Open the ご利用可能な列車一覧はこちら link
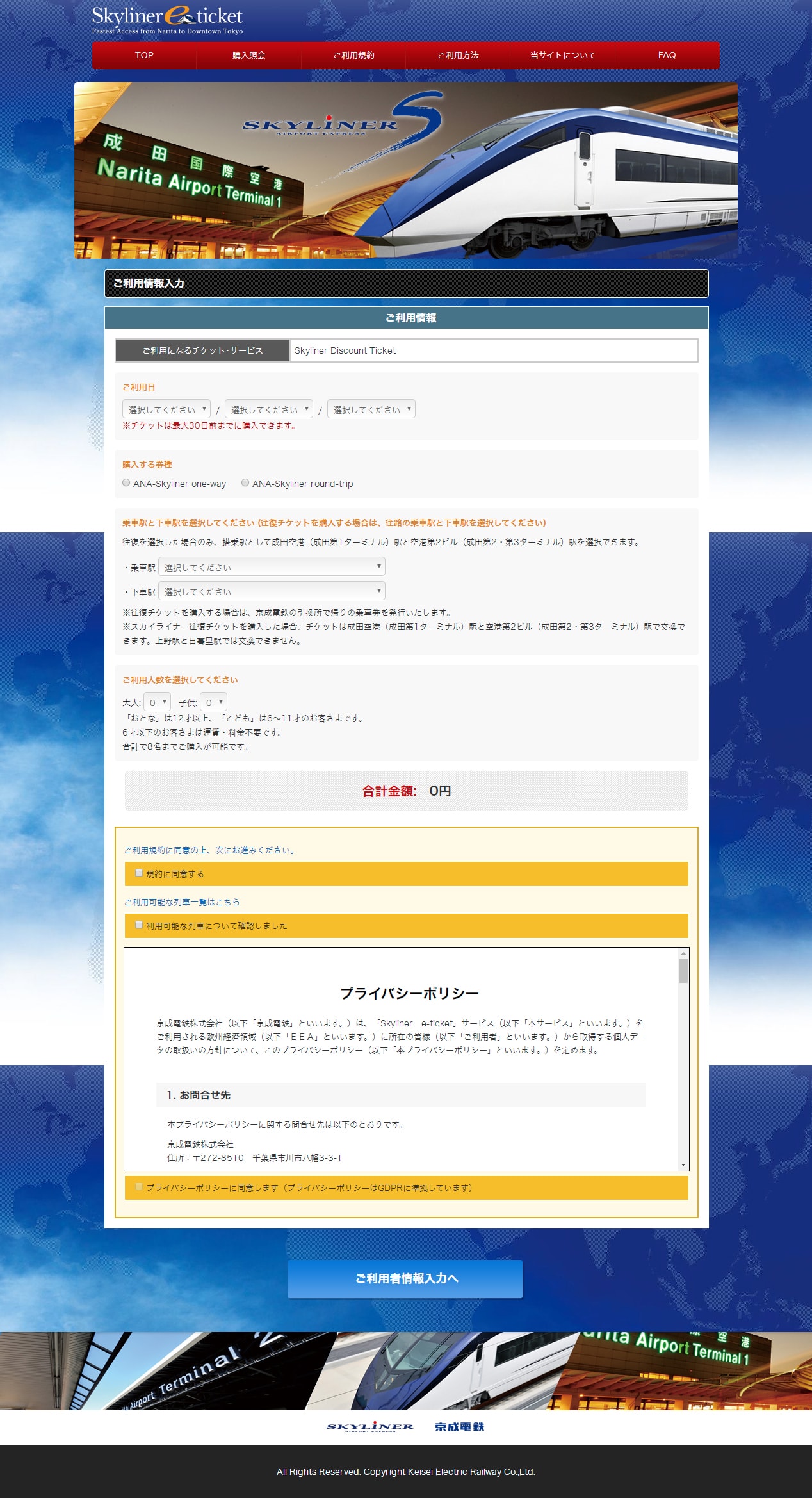812x1498 pixels. pos(182,902)
